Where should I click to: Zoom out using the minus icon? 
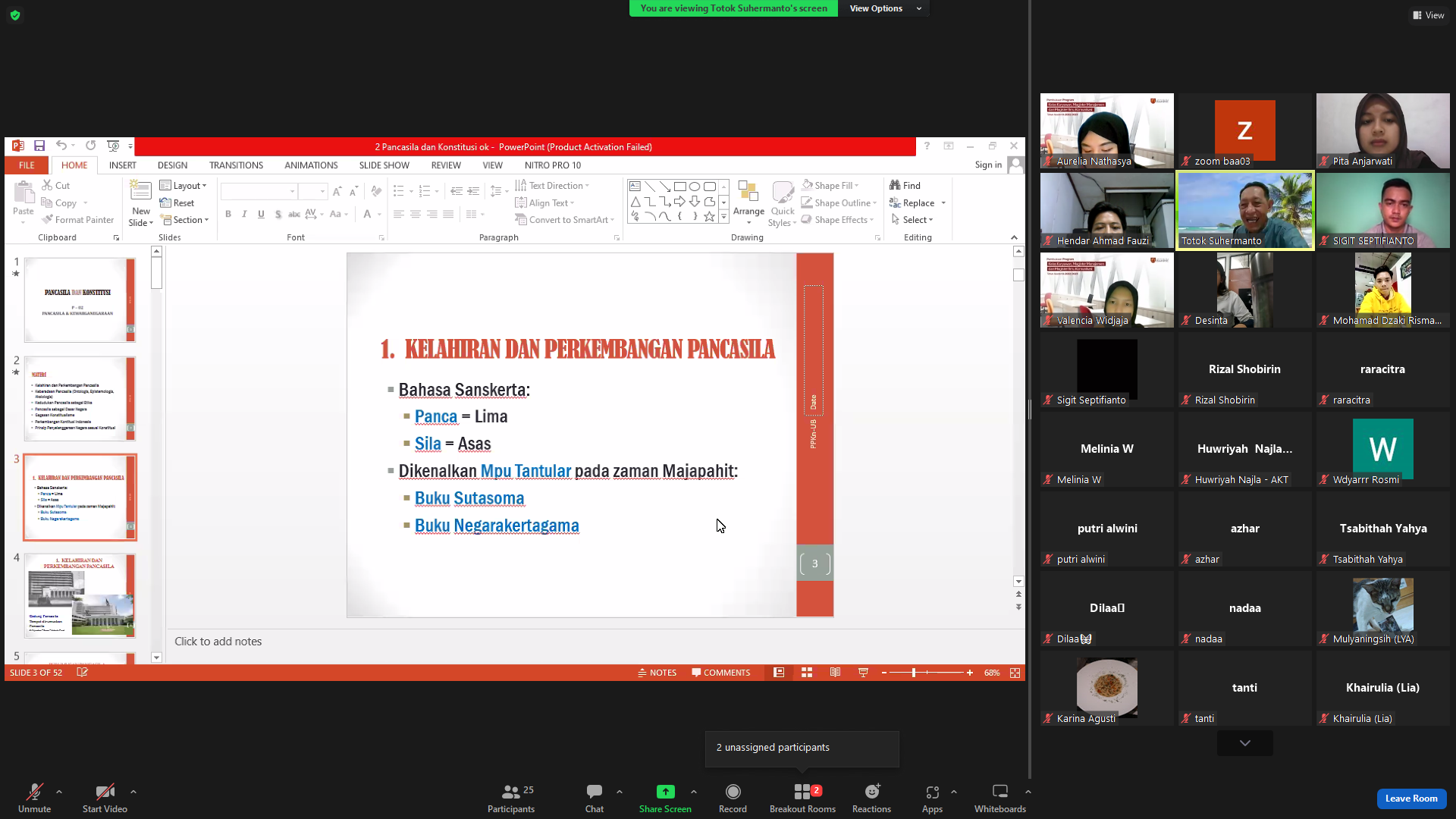884,673
